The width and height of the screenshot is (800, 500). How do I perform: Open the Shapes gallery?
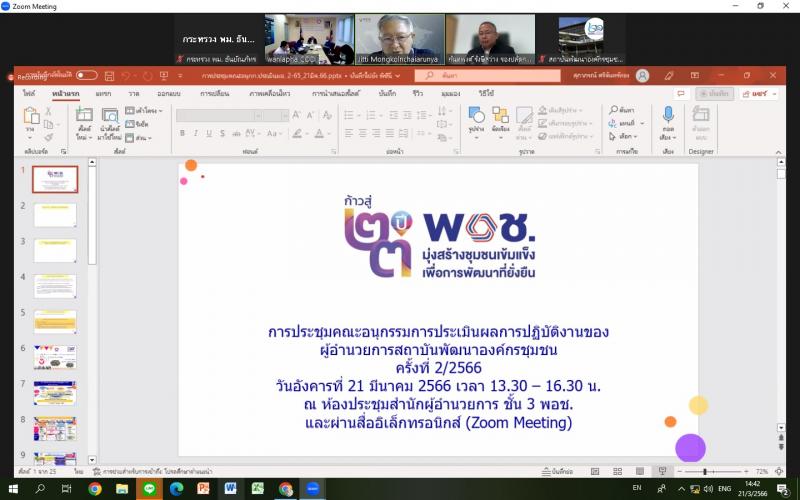[477, 120]
